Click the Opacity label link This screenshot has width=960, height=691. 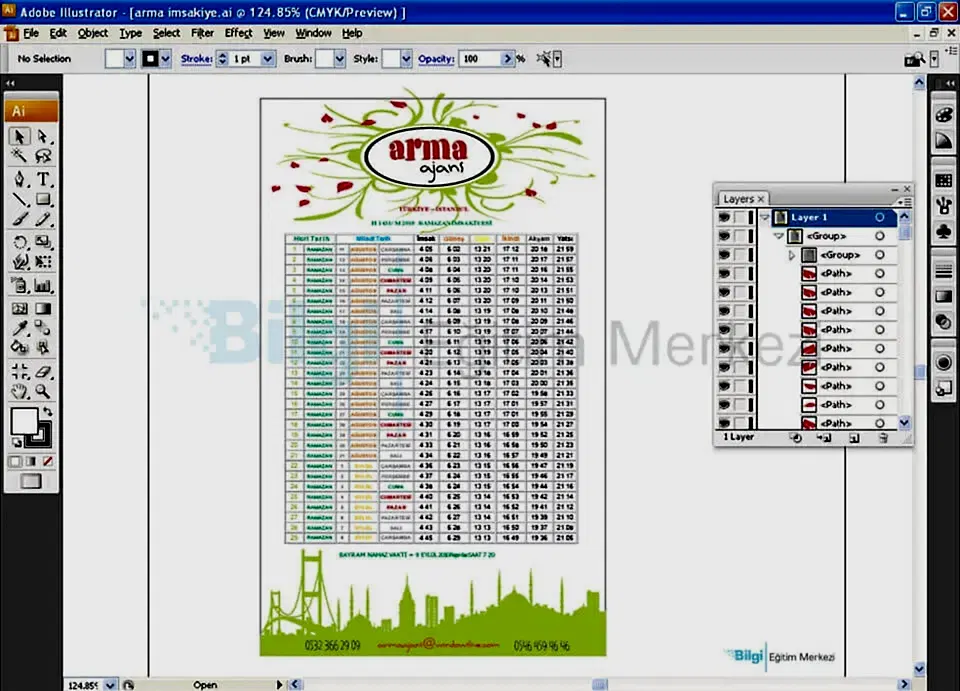(x=436, y=59)
